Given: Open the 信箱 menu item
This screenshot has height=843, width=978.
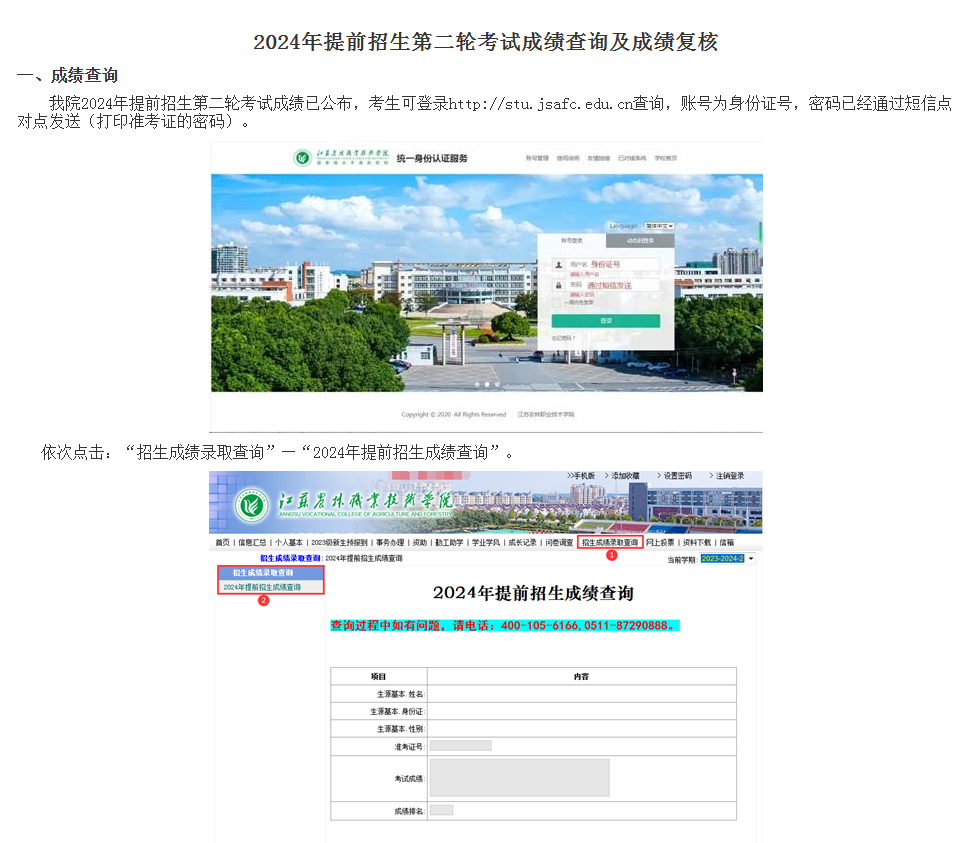Looking at the screenshot, I should tap(727, 542).
